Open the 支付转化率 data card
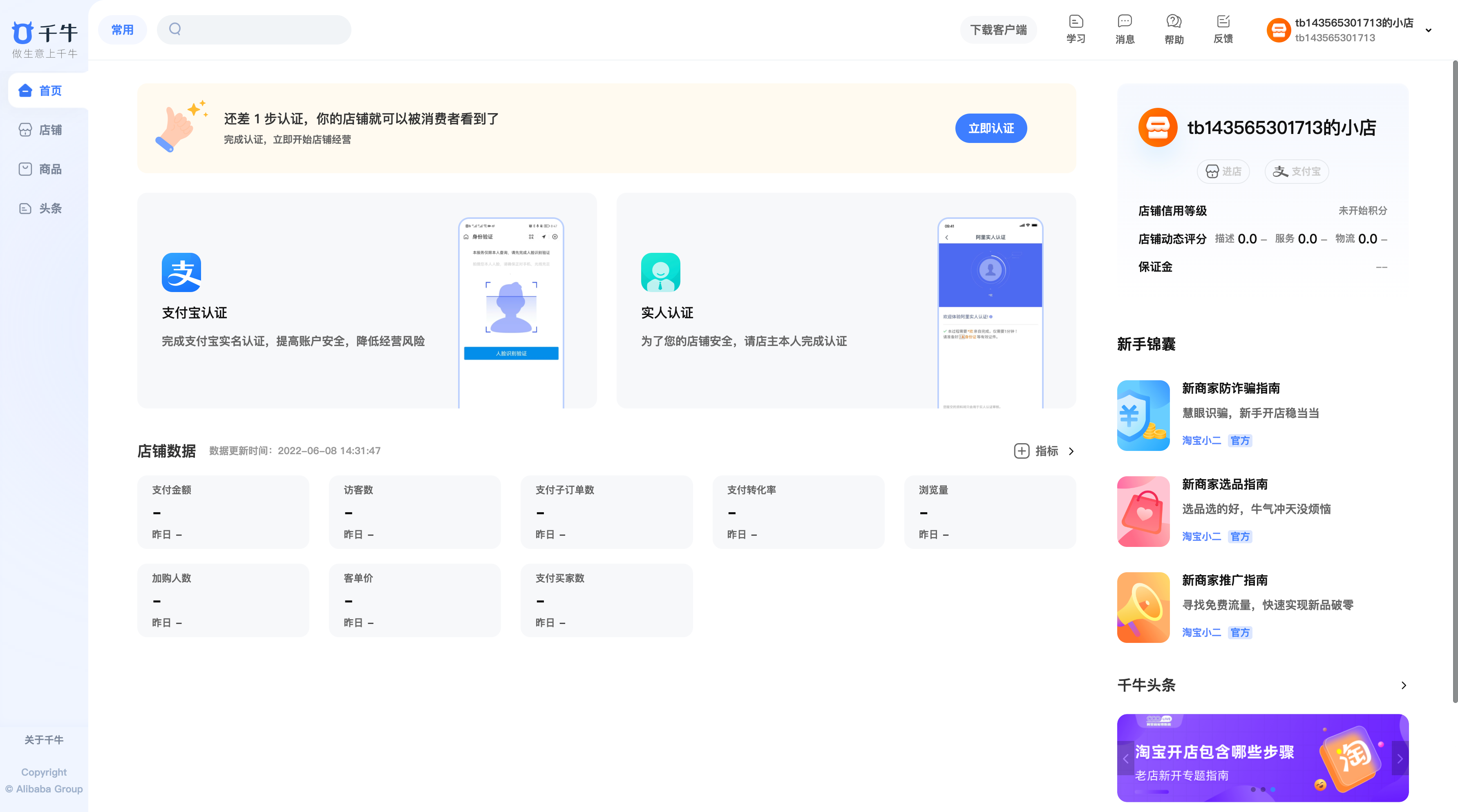This screenshot has width=1458, height=812. pyautogui.click(x=798, y=511)
